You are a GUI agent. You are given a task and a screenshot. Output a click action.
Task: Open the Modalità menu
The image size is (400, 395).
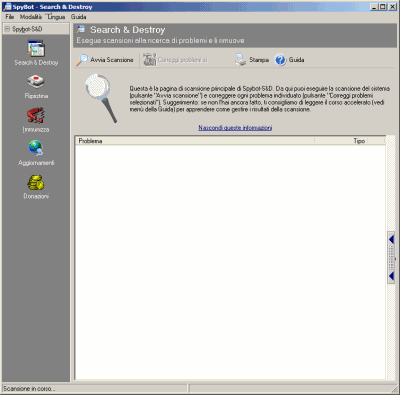click(x=31, y=17)
